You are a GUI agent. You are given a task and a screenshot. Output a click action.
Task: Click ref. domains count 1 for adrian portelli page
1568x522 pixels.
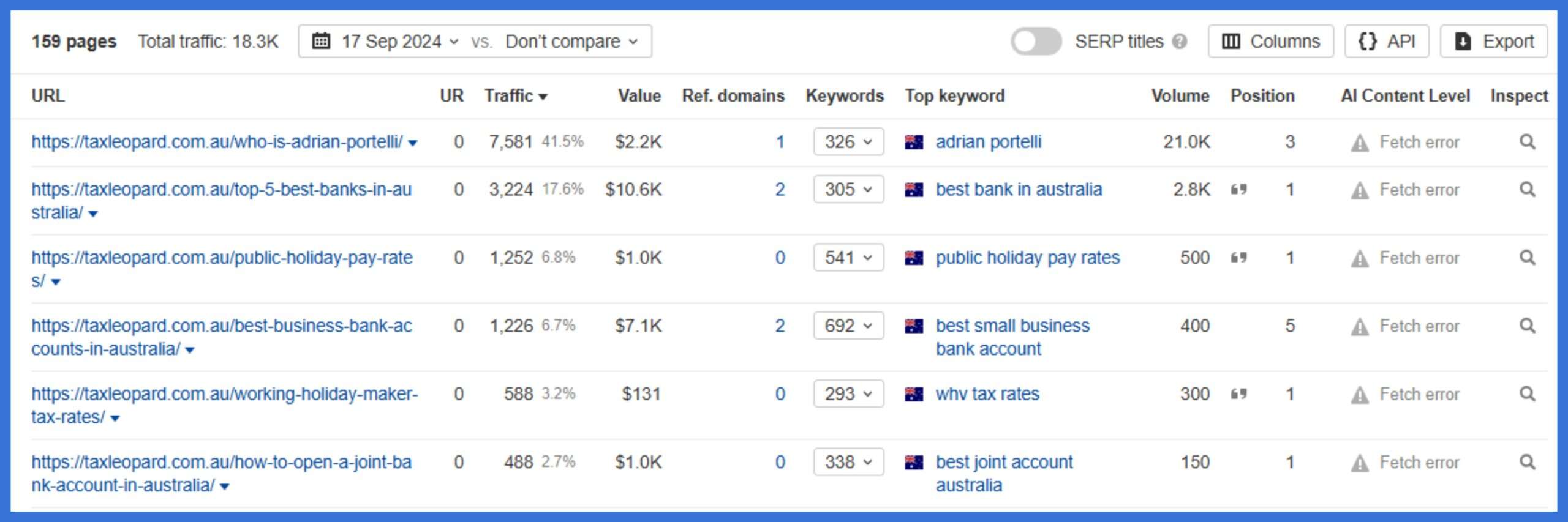click(x=780, y=142)
